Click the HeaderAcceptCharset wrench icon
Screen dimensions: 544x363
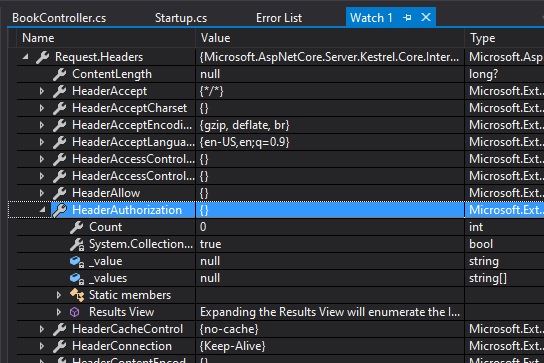tap(60, 108)
